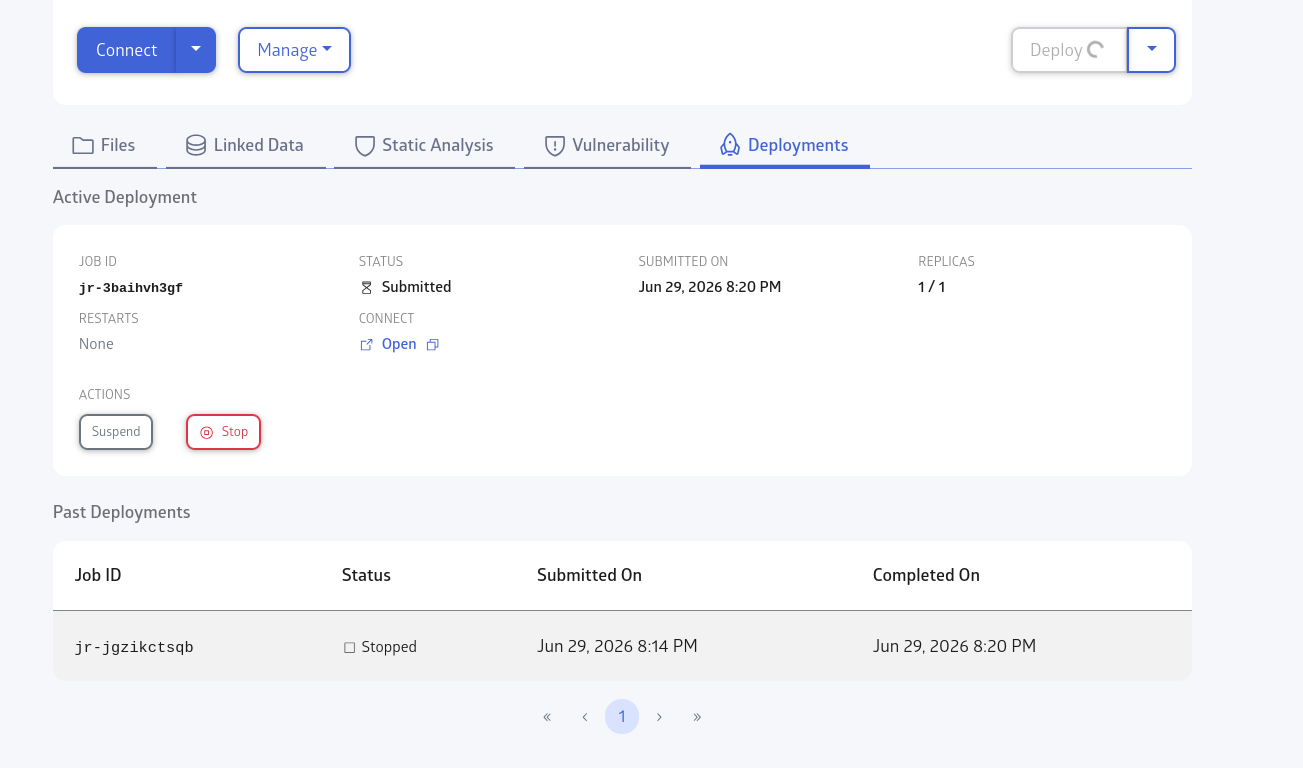Click the Submitted On column header
This screenshot has height=768, width=1303.
coord(589,575)
